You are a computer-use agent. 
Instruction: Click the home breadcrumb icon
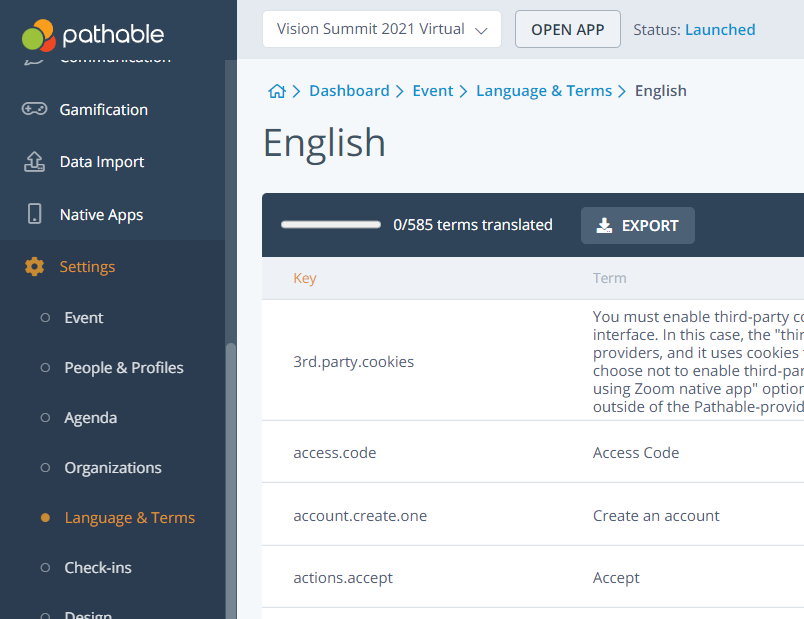click(x=277, y=91)
